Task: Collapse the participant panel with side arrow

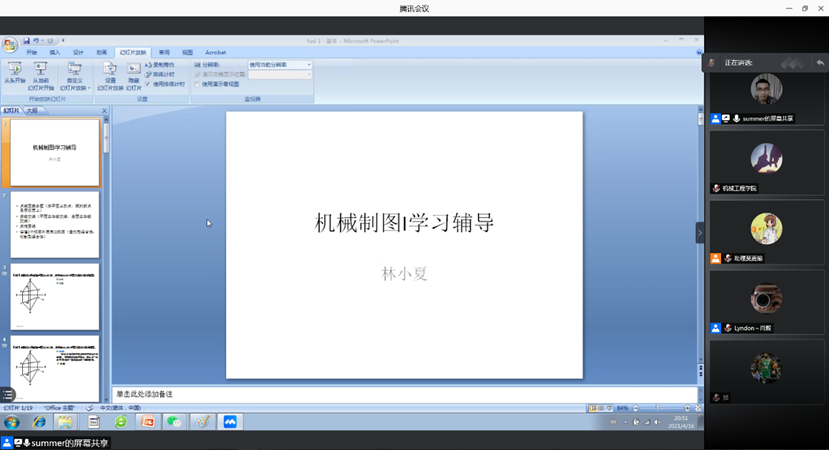Action: coord(700,232)
